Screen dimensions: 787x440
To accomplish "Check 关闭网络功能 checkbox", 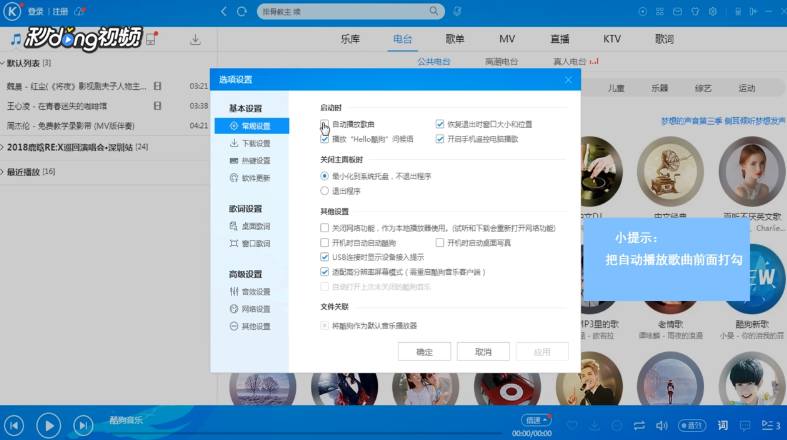I will click(324, 228).
